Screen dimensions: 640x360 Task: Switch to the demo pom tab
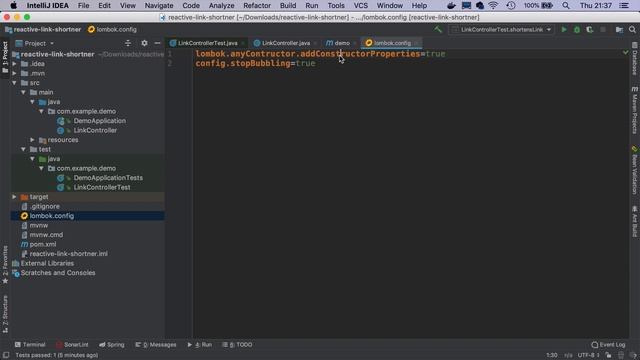point(341,43)
